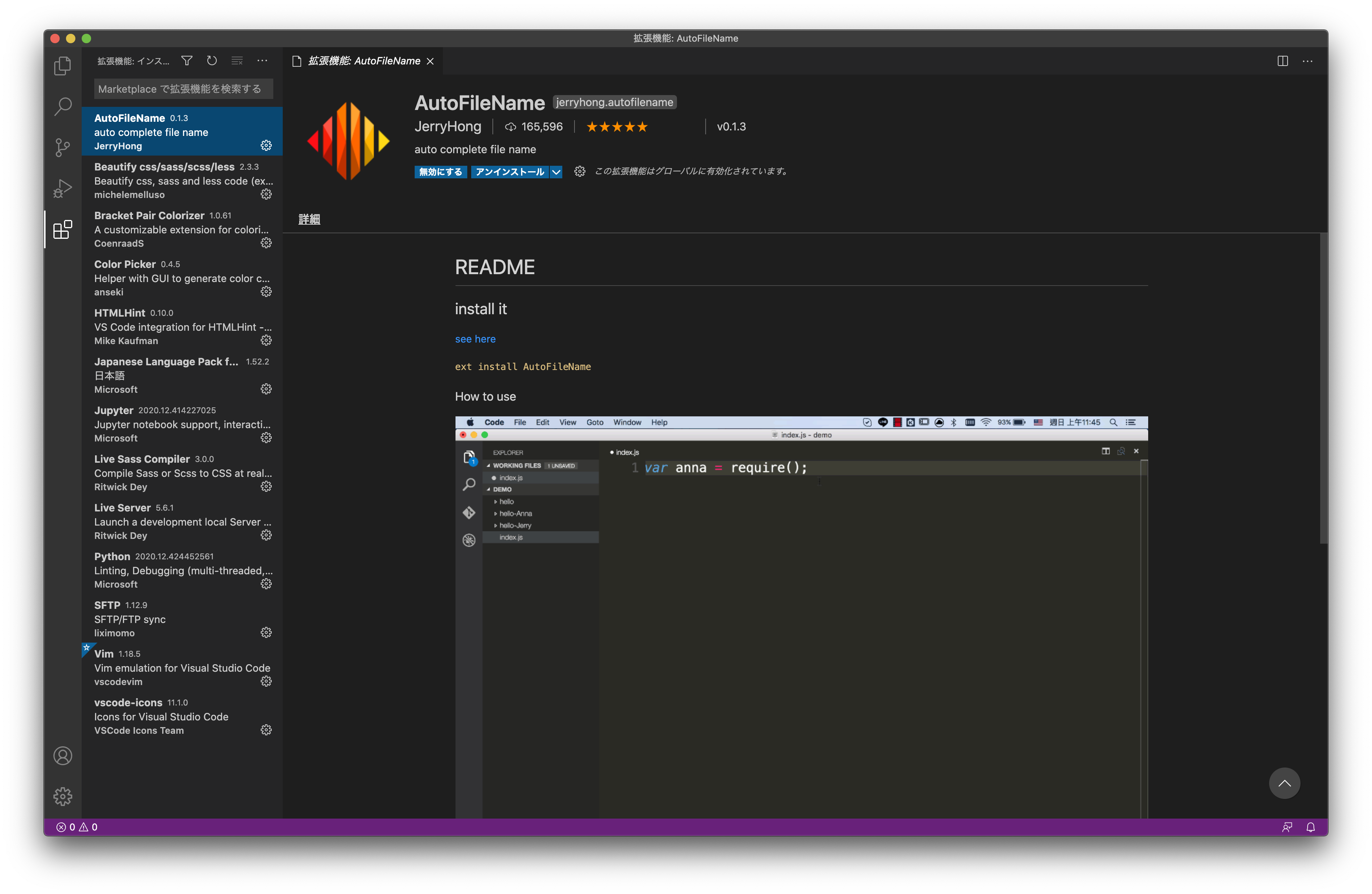
Task: Open publisher JerryHong link
Action: [x=447, y=126]
